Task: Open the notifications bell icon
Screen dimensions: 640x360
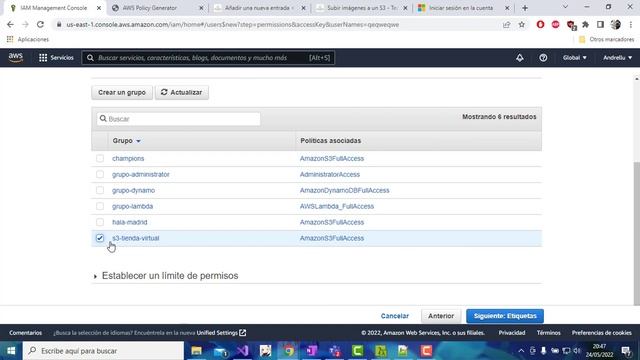Action: tap(520, 58)
